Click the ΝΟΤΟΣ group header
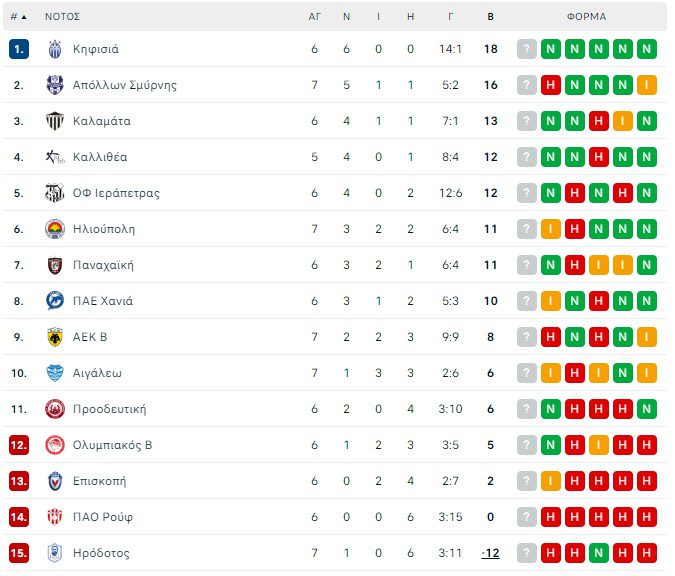 click(62, 17)
